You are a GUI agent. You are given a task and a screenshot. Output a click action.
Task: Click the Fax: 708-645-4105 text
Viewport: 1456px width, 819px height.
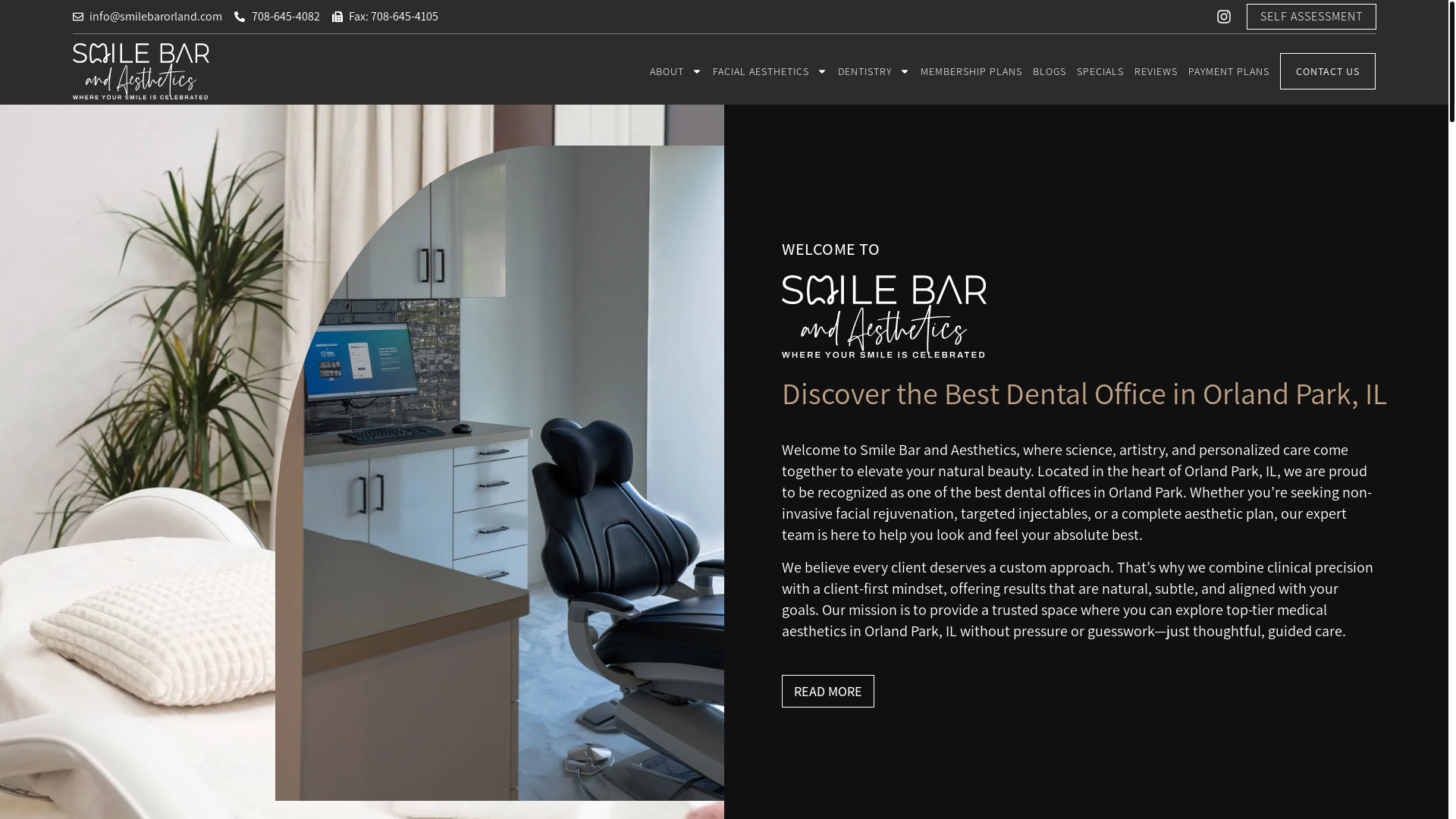pos(394,17)
